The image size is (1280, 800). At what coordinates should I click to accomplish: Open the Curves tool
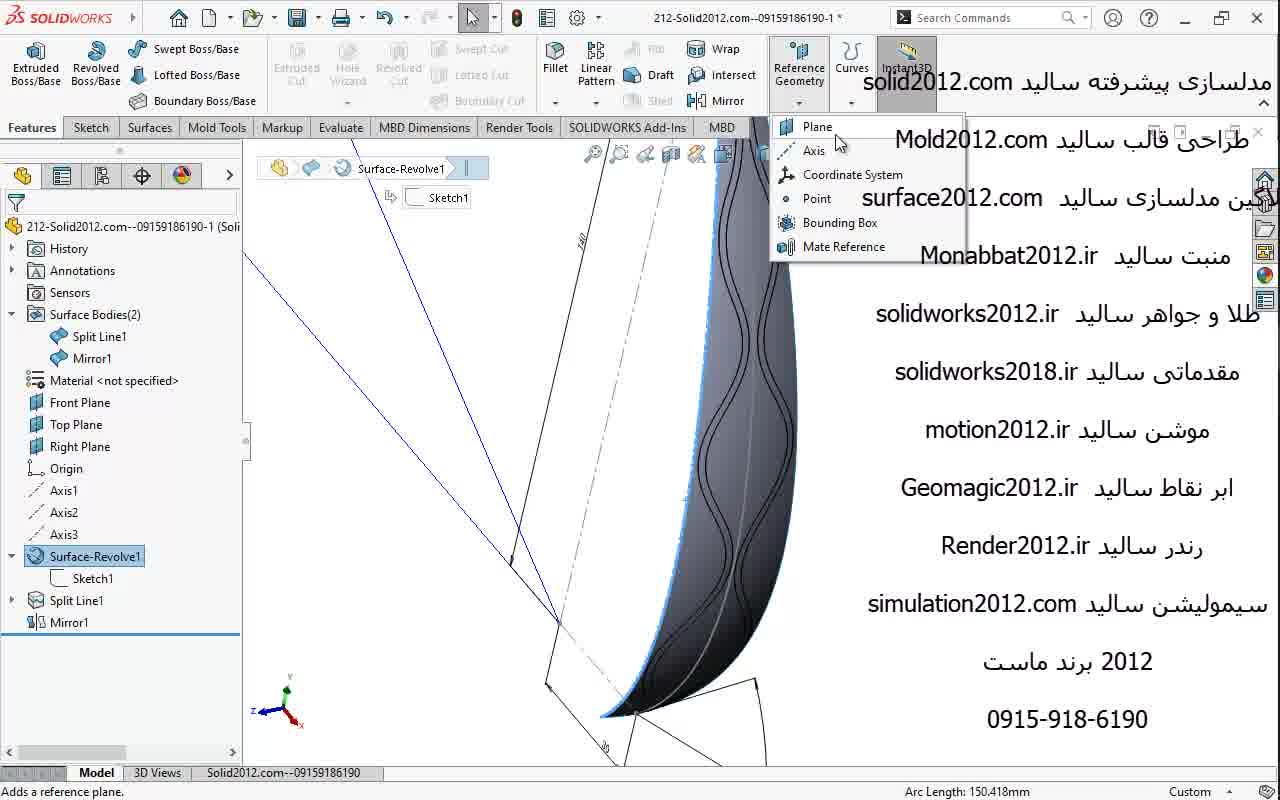pos(852,58)
